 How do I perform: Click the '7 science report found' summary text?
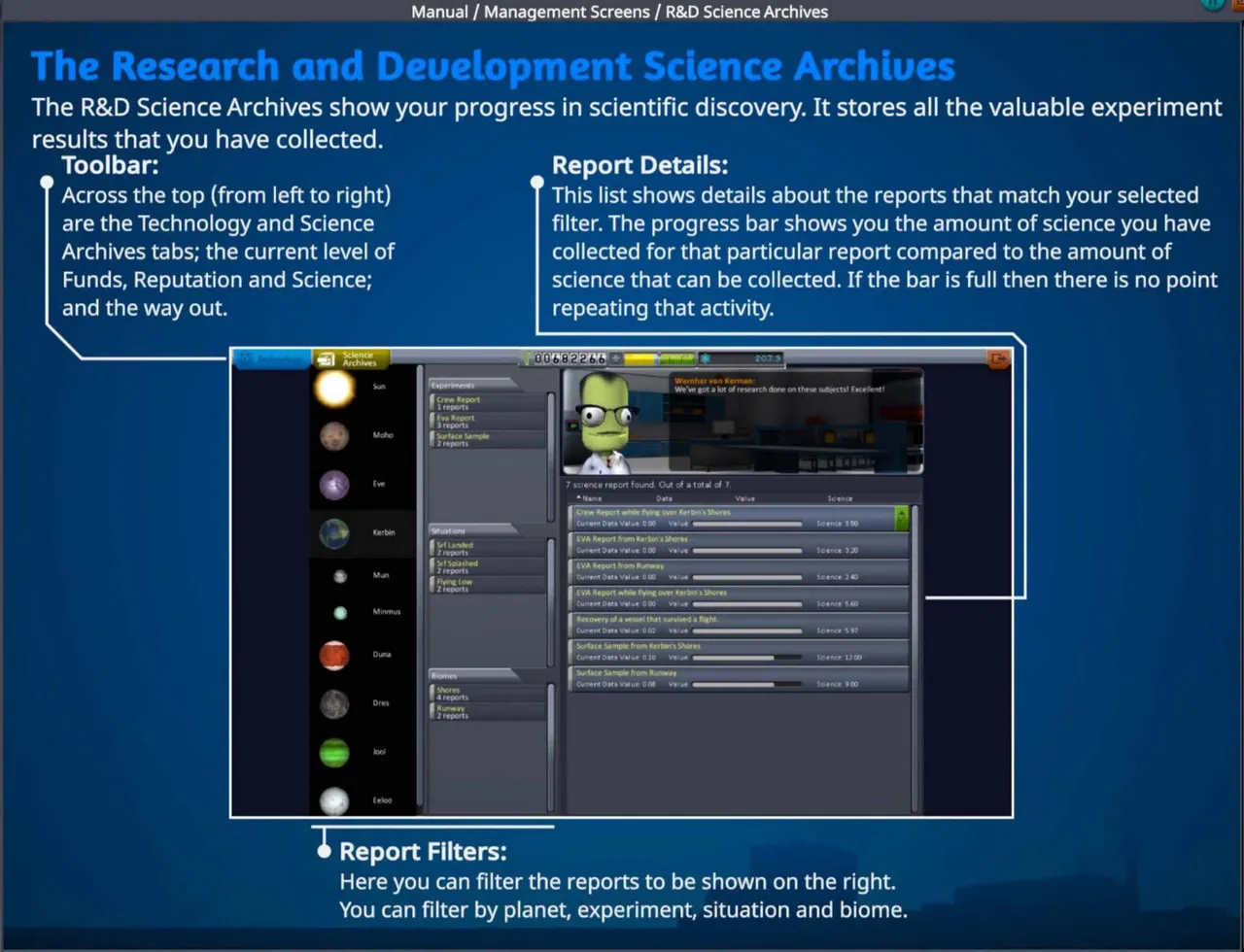[647, 484]
